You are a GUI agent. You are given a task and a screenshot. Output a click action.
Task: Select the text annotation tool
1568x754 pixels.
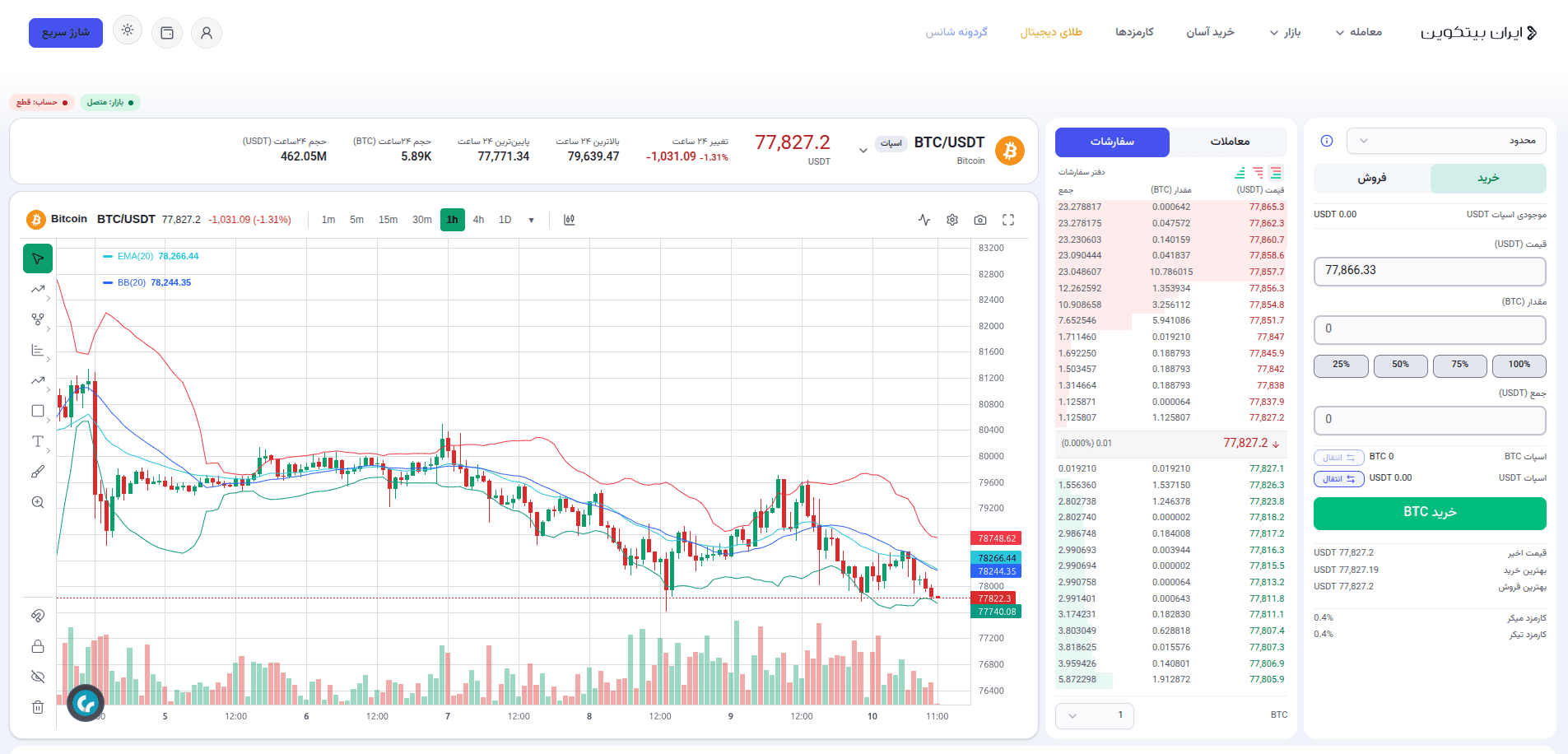click(x=38, y=441)
